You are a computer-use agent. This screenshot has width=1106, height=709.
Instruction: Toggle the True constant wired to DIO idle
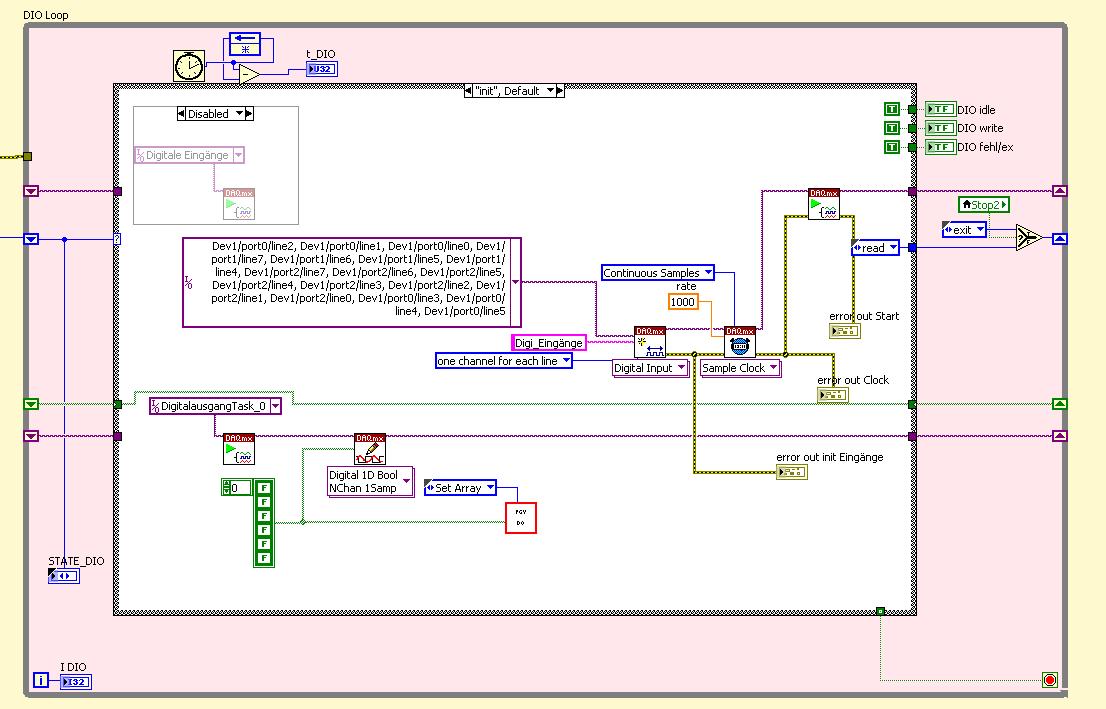click(x=892, y=109)
